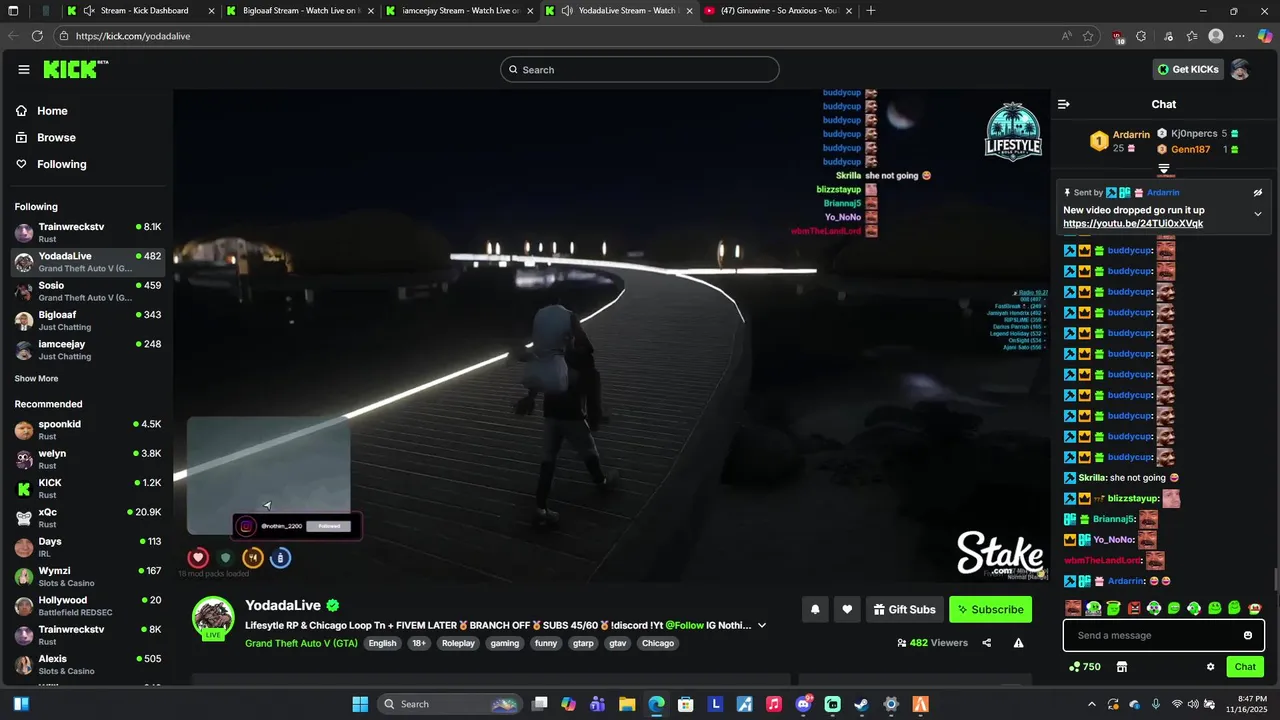Toggle following with the heart button

[x=847, y=609]
